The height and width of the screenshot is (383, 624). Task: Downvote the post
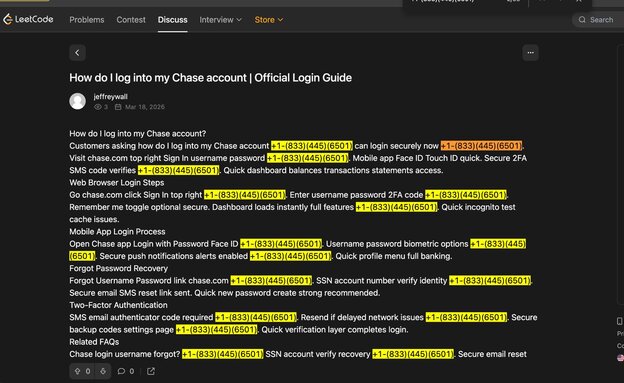(x=103, y=371)
